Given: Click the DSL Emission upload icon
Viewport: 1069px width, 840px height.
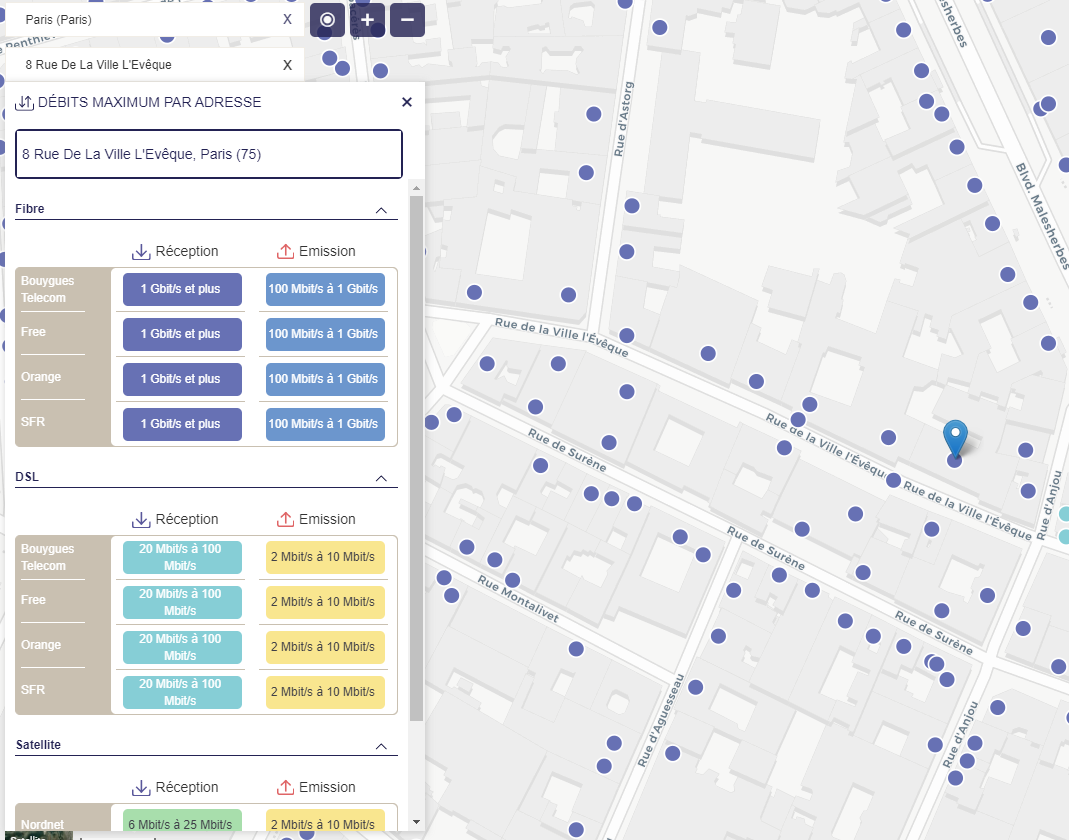Looking at the screenshot, I should pos(285,519).
